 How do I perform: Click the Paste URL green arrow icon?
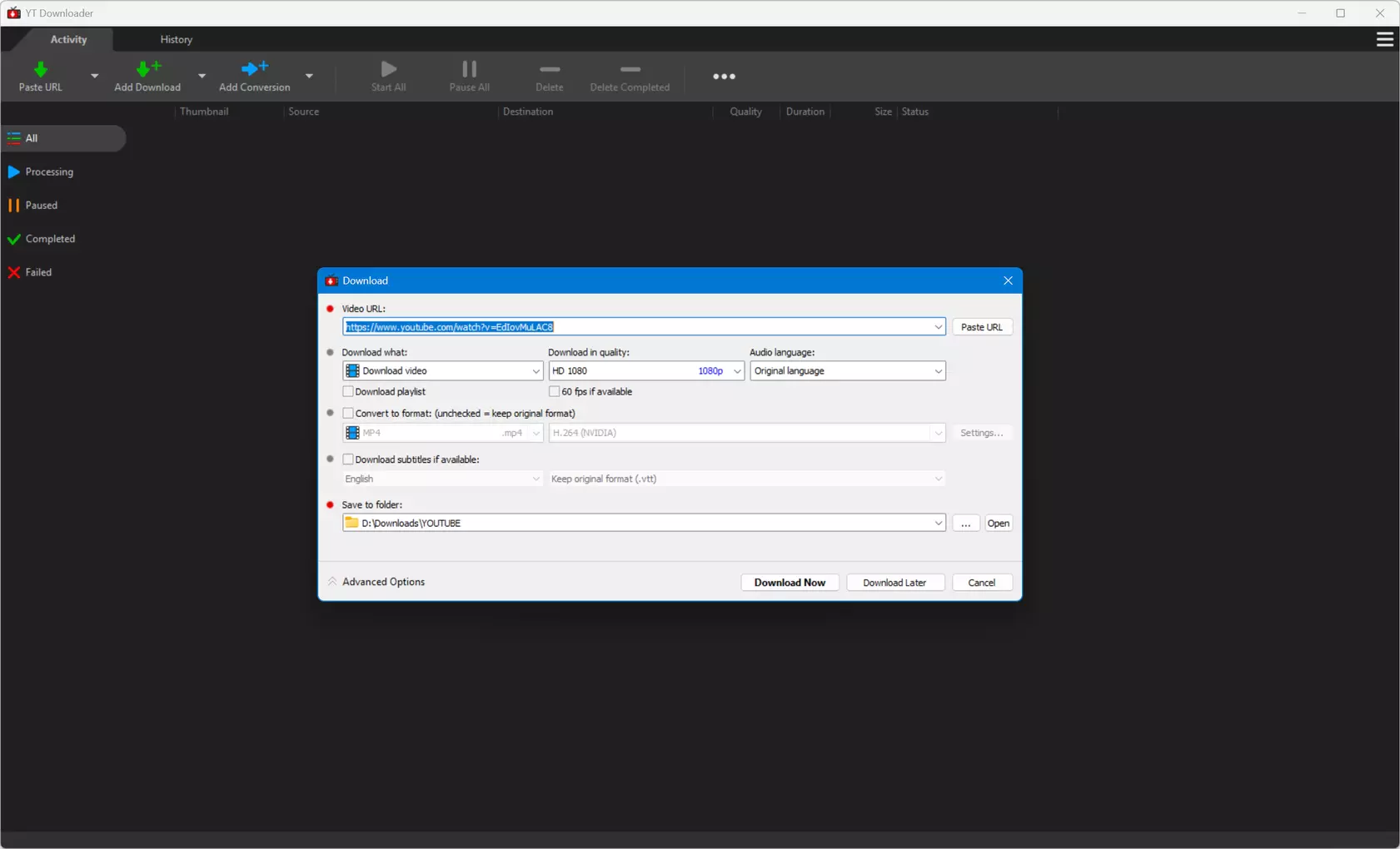point(40,69)
